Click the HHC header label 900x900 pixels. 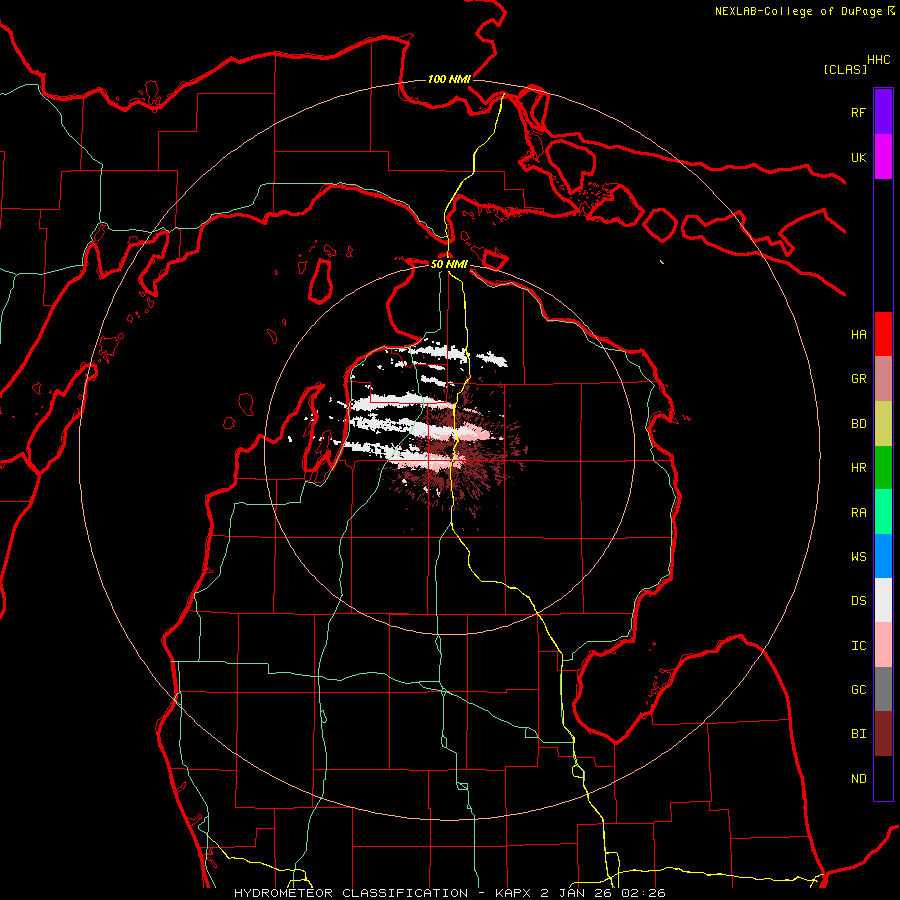tap(879, 60)
